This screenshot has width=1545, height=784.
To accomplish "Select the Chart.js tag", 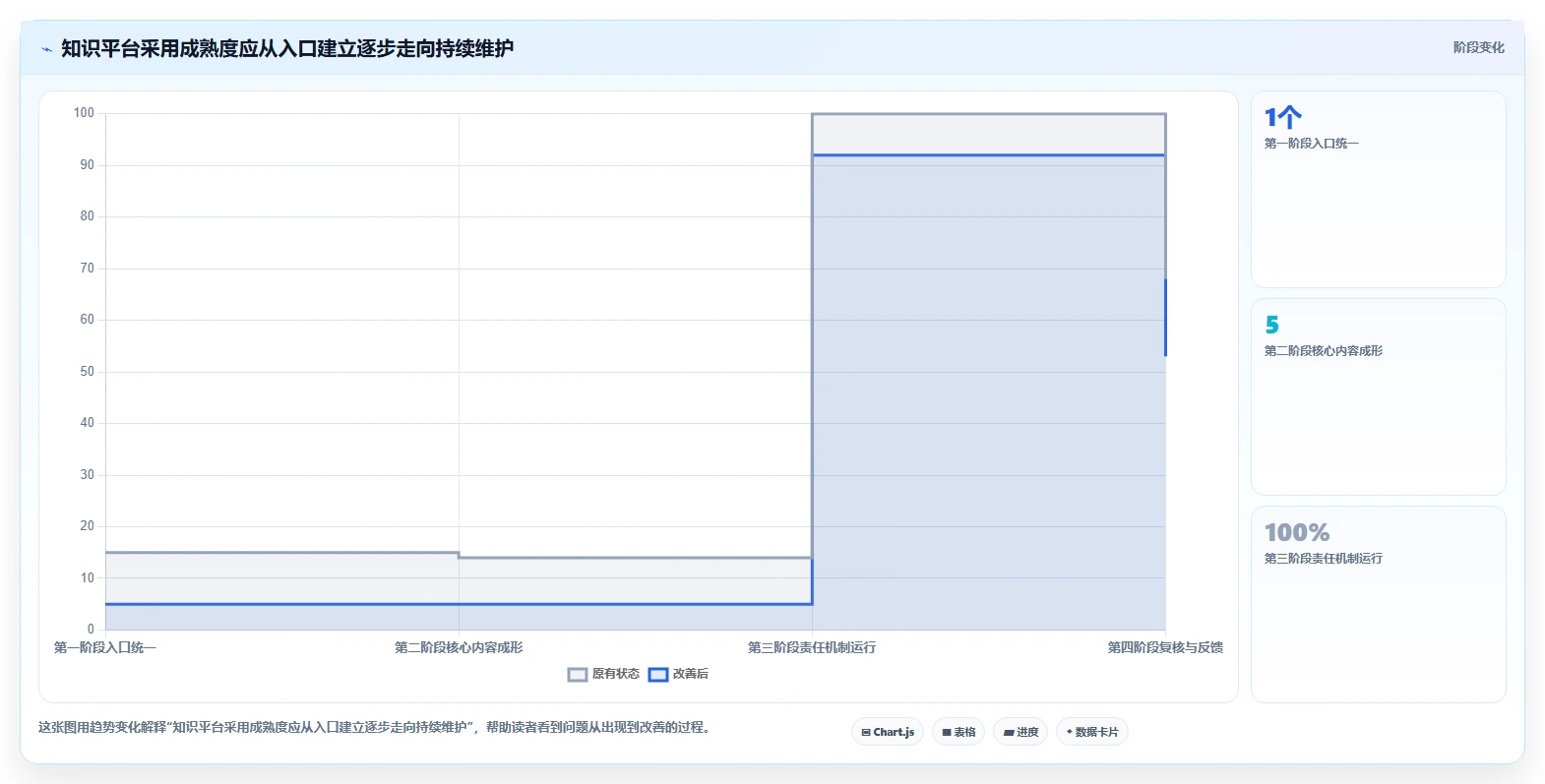I will click(x=888, y=732).
